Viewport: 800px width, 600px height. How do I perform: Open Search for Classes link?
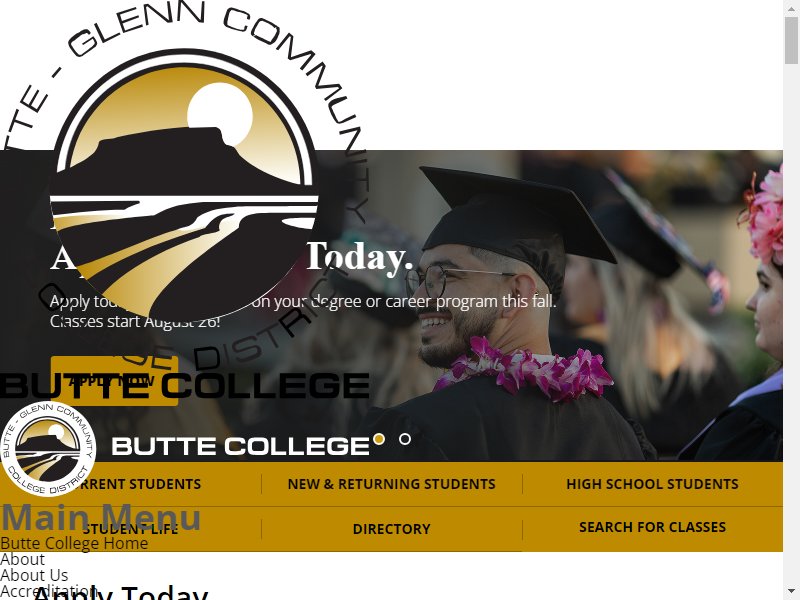tap(652, 527)
